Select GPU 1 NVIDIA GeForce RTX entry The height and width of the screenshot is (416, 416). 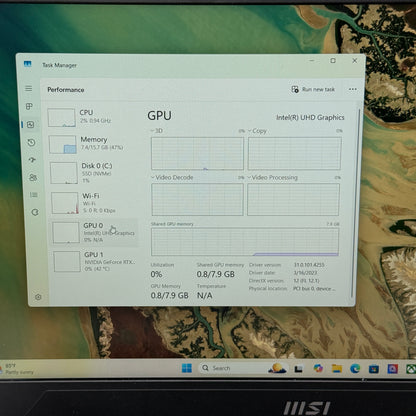pyautogui.click(x=95, y=261)
